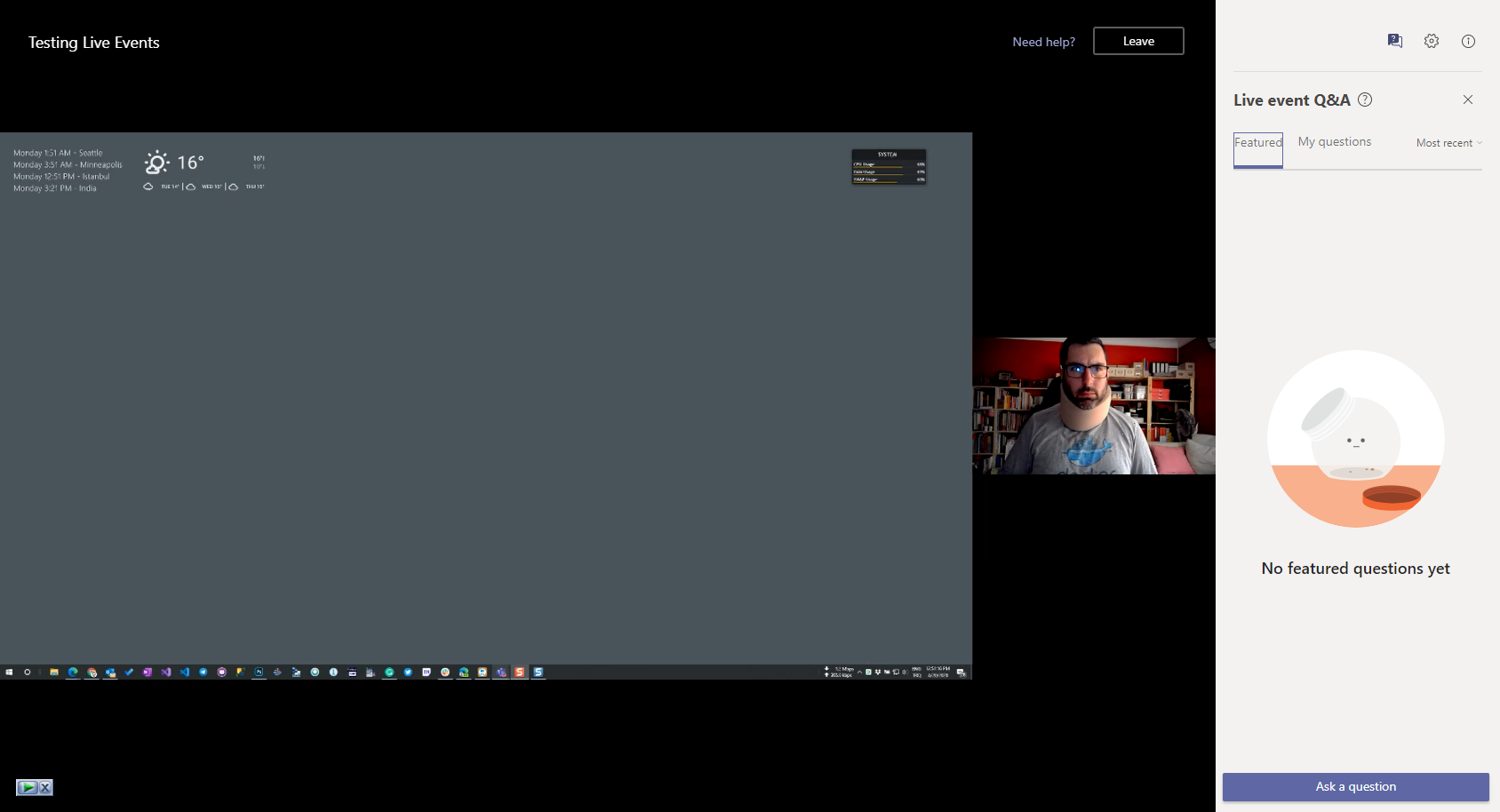The width and height of the screenshot is (1500, 812).
Task: Select the My questions tab
Action: pos(1334,142)
